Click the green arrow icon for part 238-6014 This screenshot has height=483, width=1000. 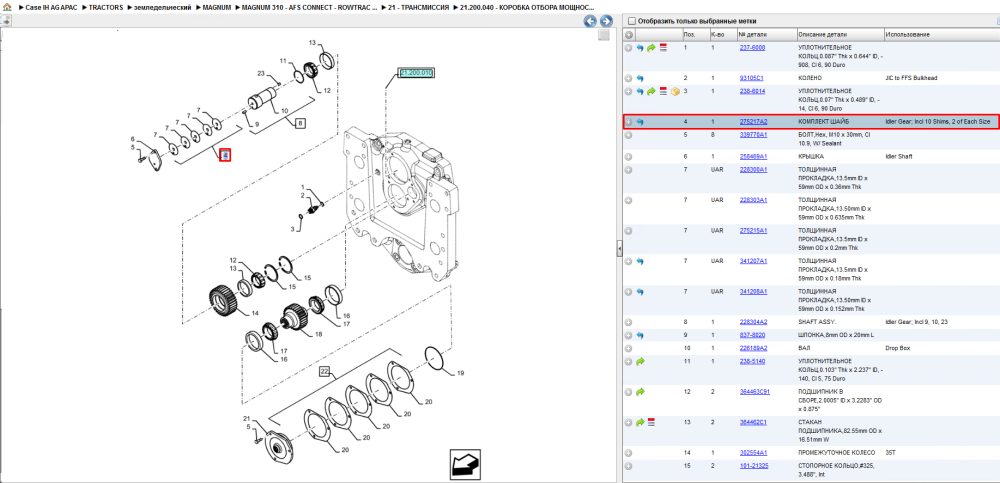coord(651,91)
